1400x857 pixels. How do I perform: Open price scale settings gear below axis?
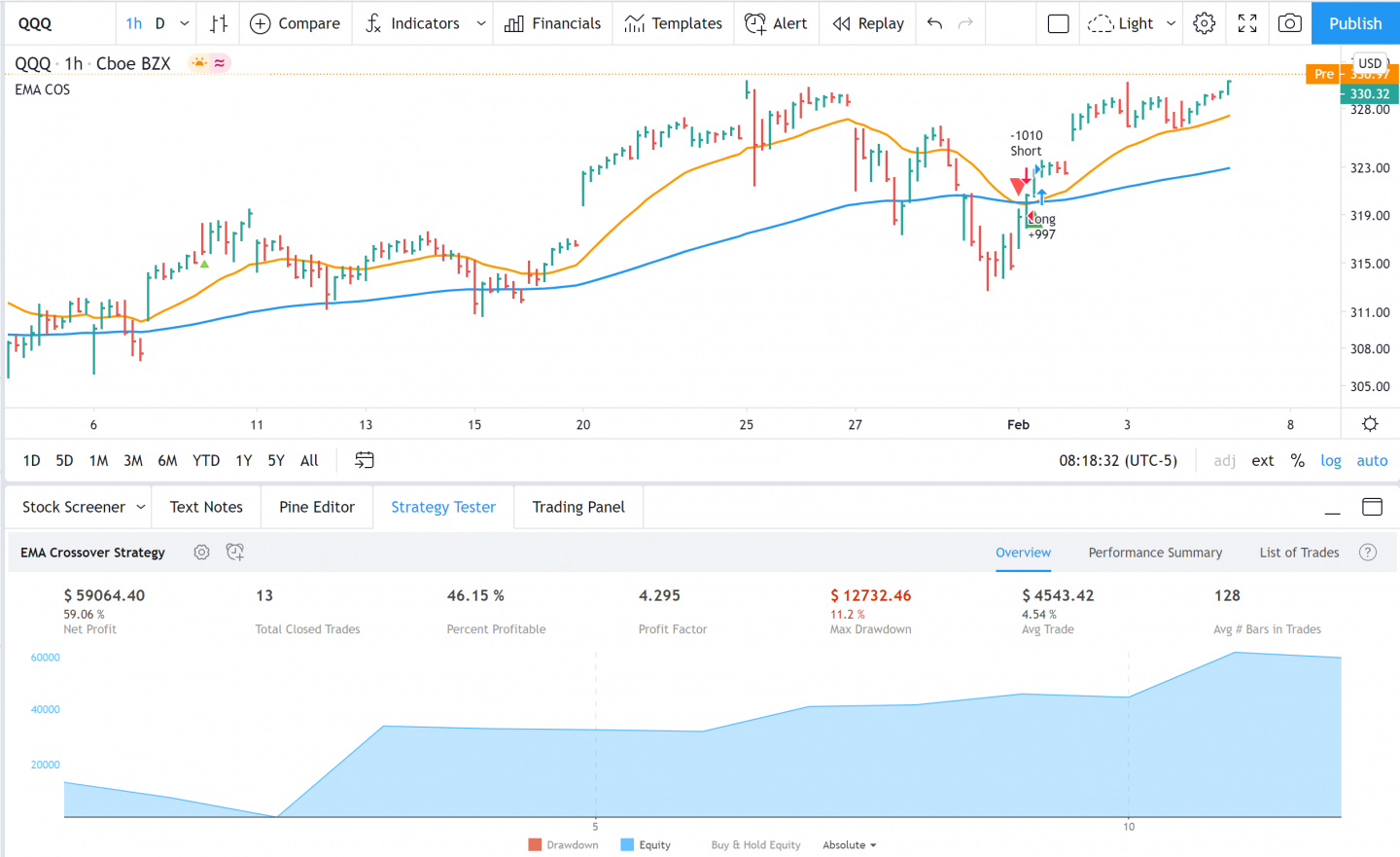coord(1370,424)
